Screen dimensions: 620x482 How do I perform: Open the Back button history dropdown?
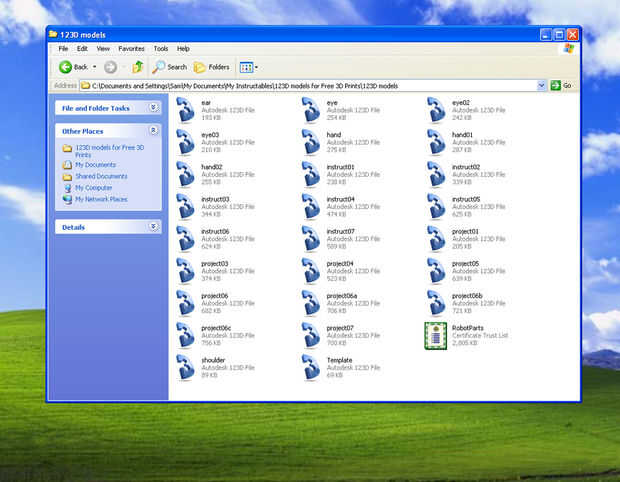(x=95, y=67)
